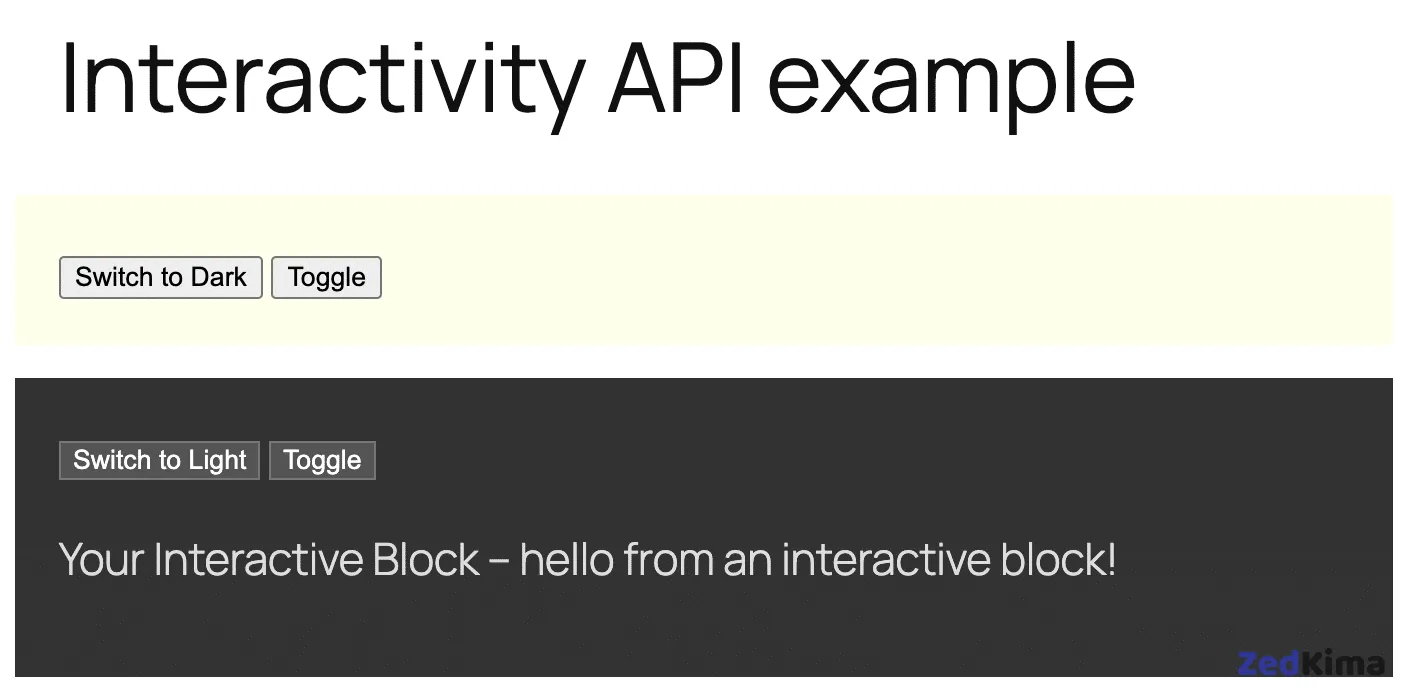This screenshot has height=696, width=1405.
Task: Activate dark mode via Switch to Dark
Action: pos(160,277)
